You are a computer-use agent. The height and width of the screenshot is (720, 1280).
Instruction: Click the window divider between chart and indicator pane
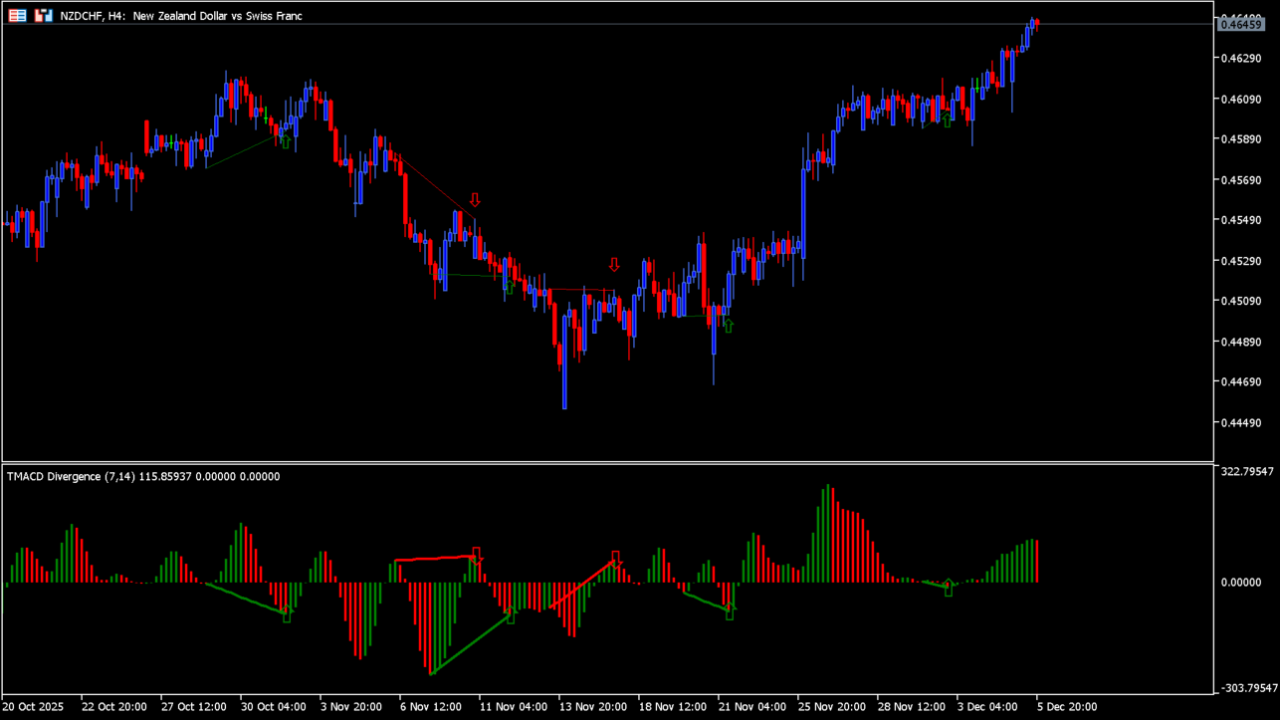tap(600, 463)
